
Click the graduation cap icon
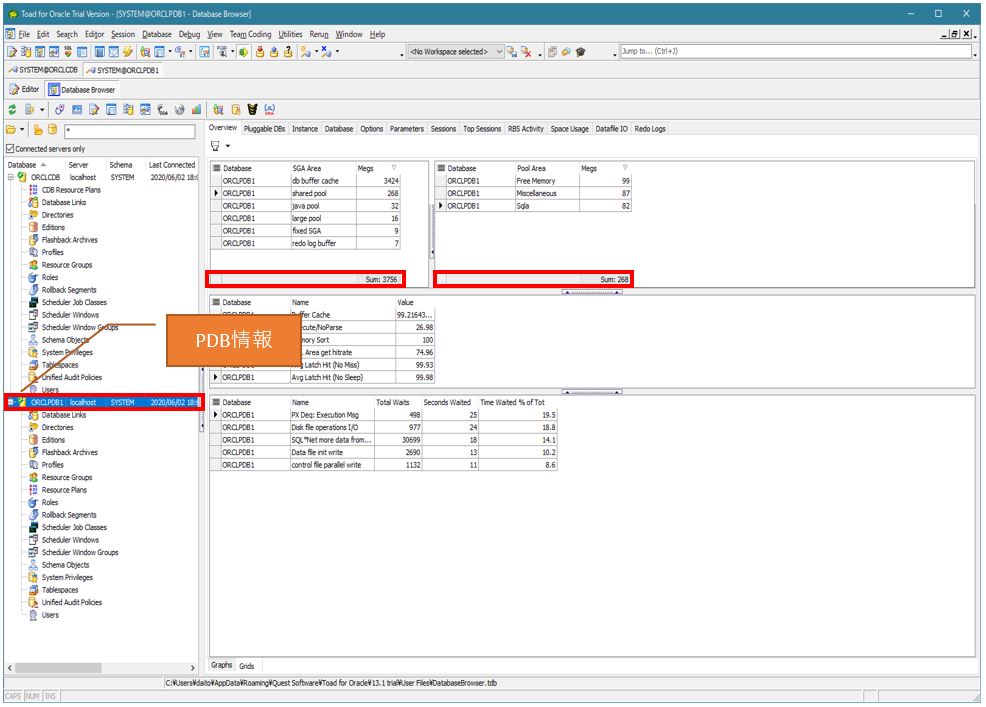580,52
